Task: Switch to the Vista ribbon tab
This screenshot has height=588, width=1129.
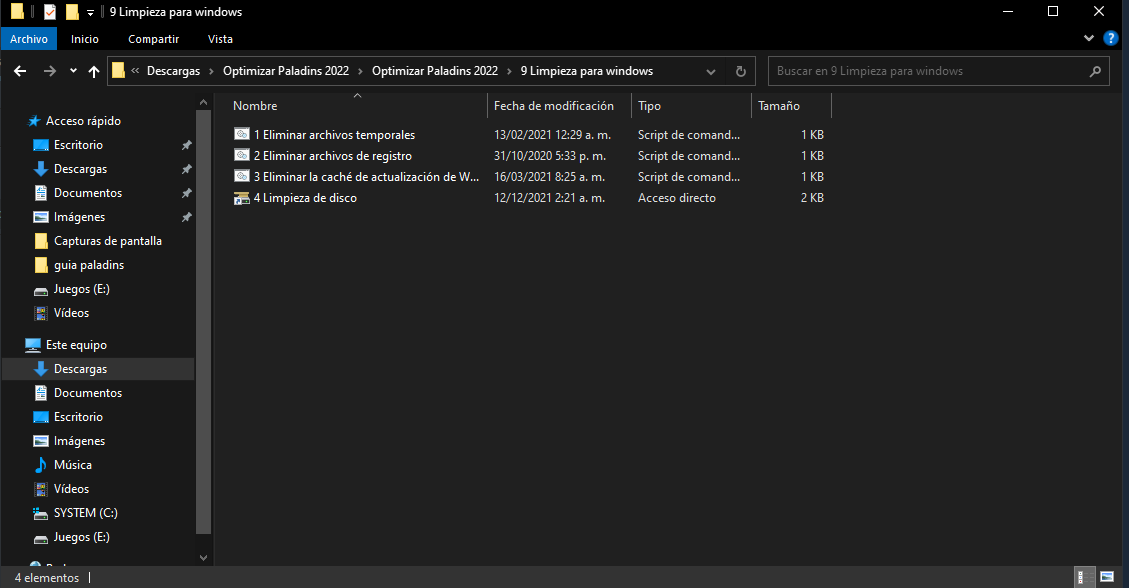Action: coord(220,39)
